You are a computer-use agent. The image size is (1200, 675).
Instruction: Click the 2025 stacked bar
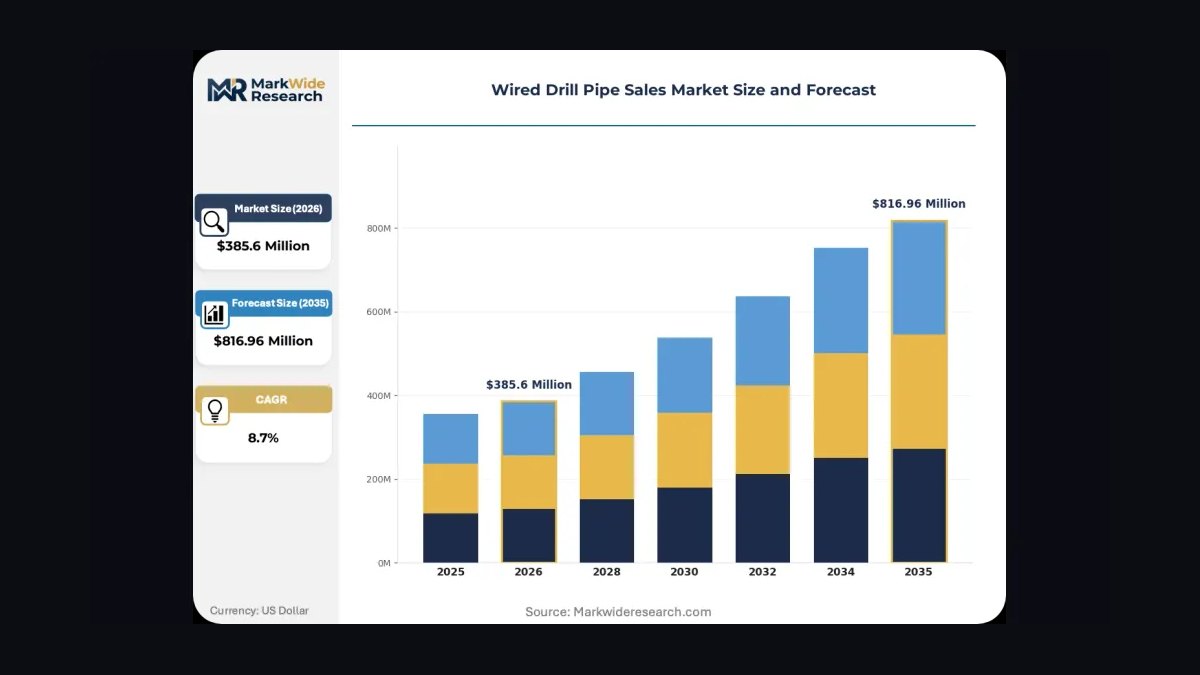(x=450, y=488)
